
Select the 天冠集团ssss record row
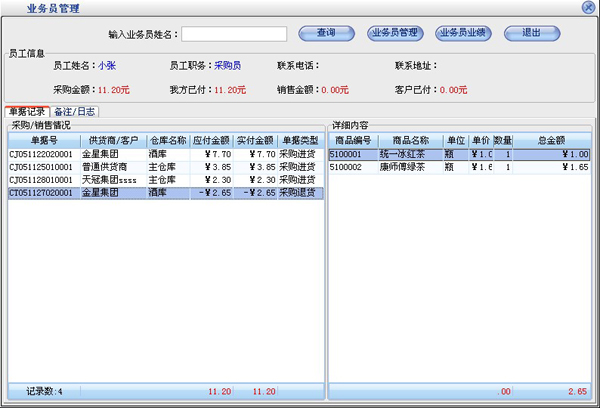112,179
